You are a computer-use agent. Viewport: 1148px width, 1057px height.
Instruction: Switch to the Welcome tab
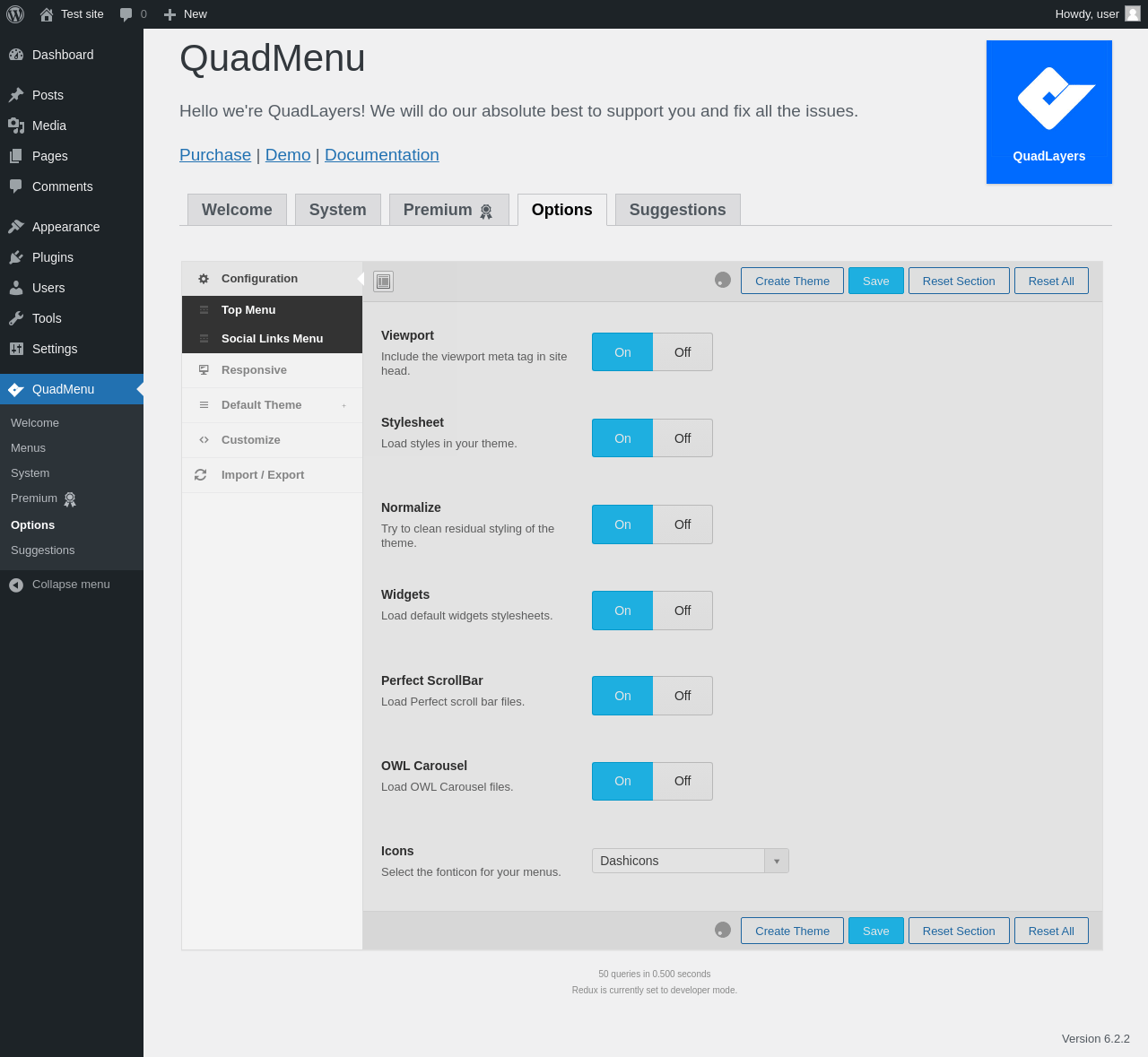coord(237,210)
